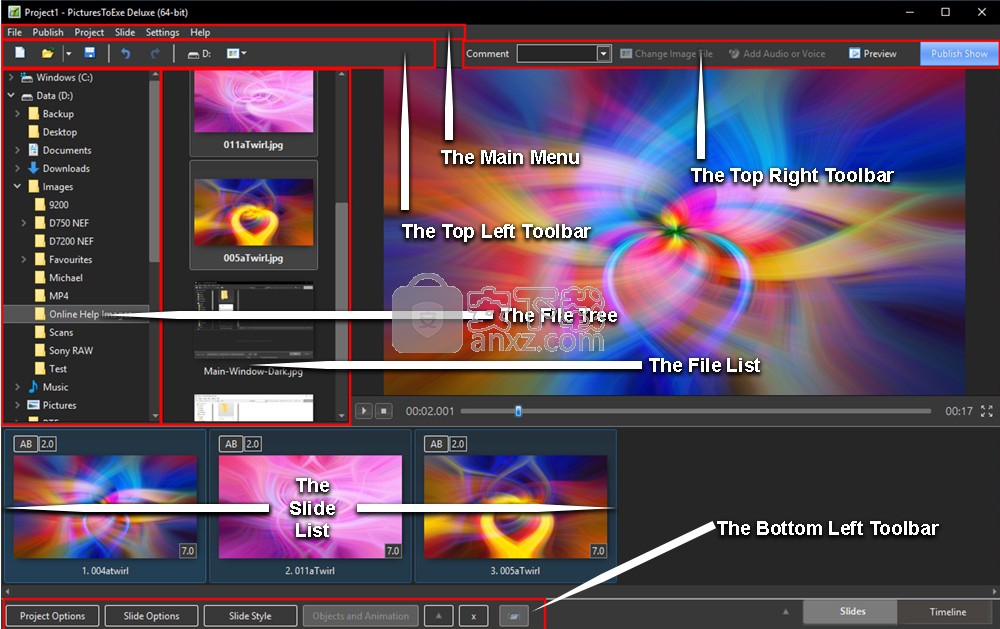Select slide 1. 004atwirl
Image resolution: width=1000 pixels, height=629 pixels.
coord(105,507)
